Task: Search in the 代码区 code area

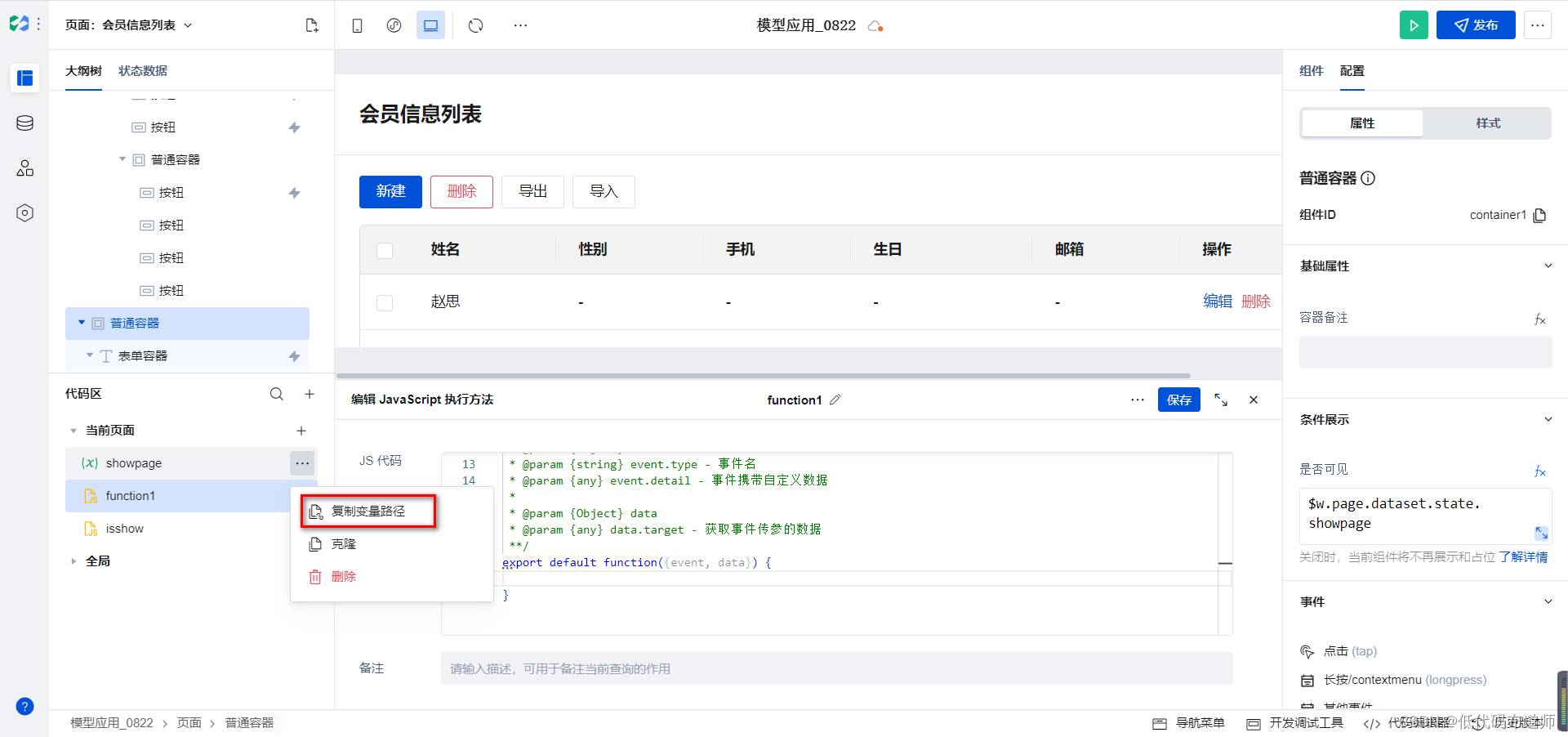Action: tap(277, 394)
